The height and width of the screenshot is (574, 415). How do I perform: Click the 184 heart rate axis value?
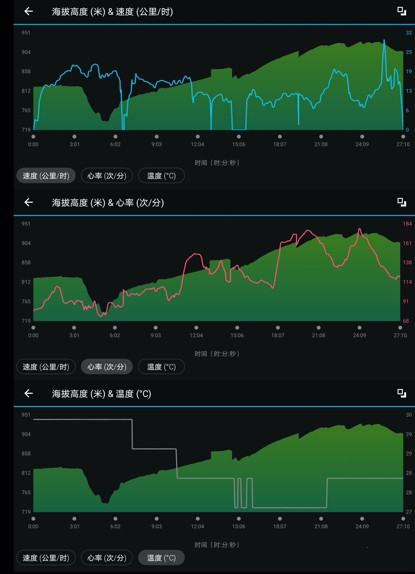407,224
